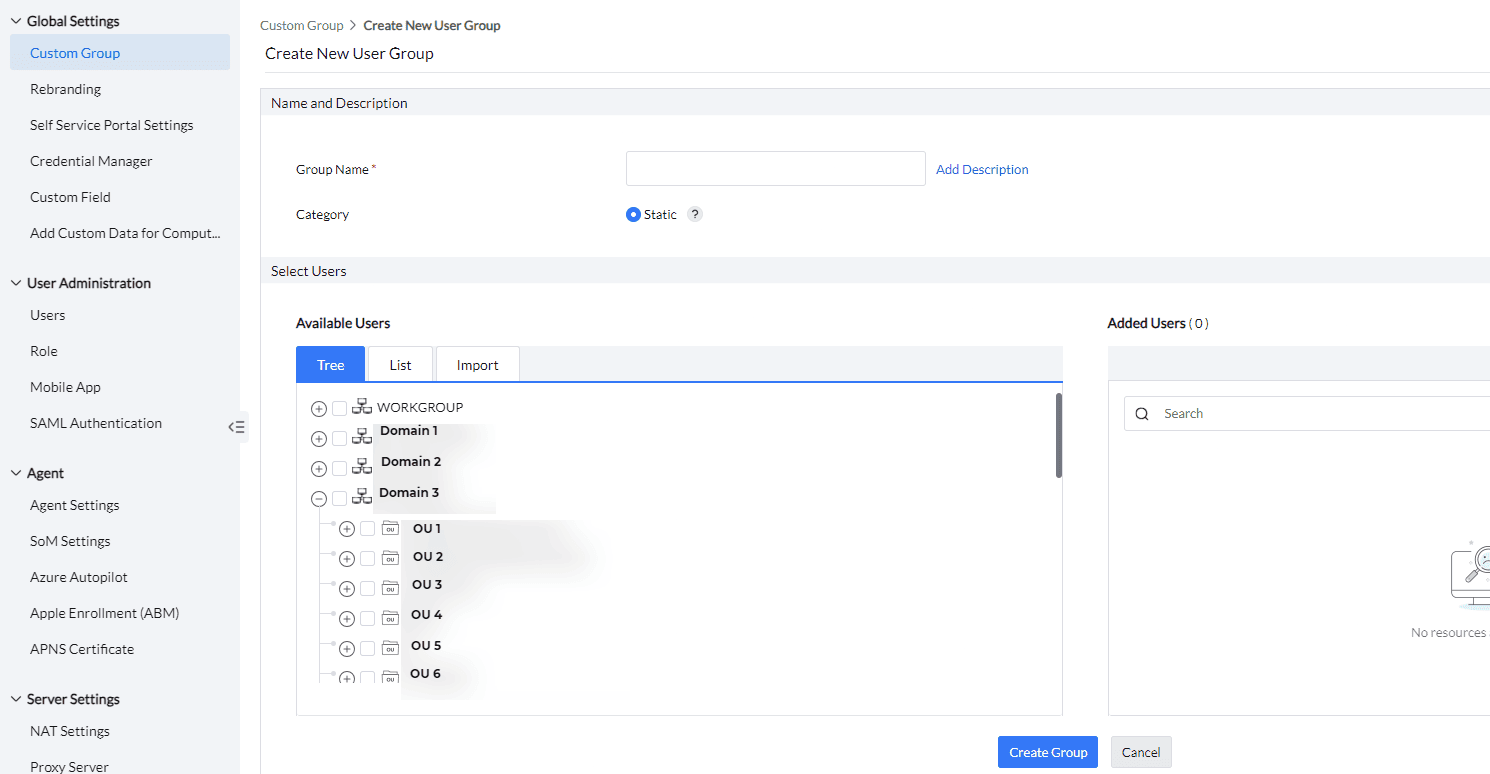Viewport: 1490px width, 774px height.
Task: Tick the checkbox beside OU 3
Action: pos(366,587)
